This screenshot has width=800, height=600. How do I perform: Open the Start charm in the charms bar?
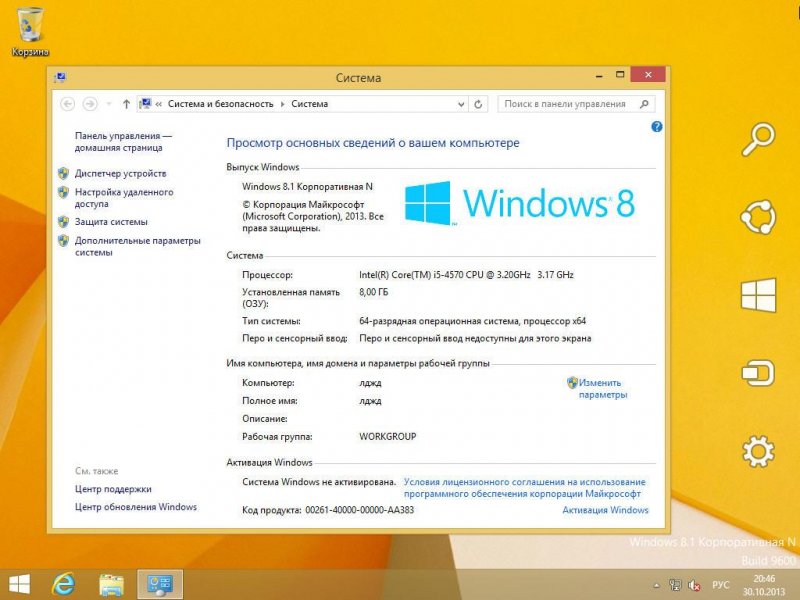758,295
